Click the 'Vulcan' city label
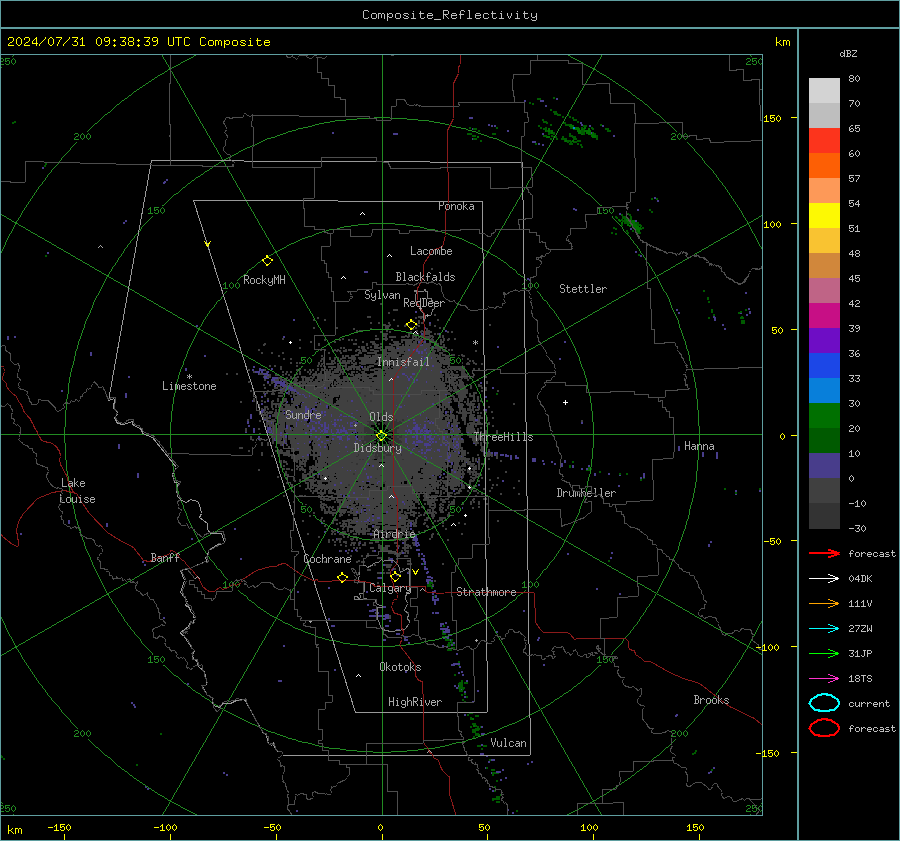The width and height of the screenshot is (900, 841). pos(508,743)
